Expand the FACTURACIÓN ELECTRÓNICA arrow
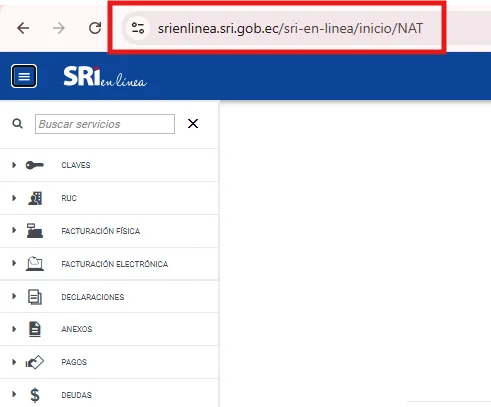 (14, 263)
